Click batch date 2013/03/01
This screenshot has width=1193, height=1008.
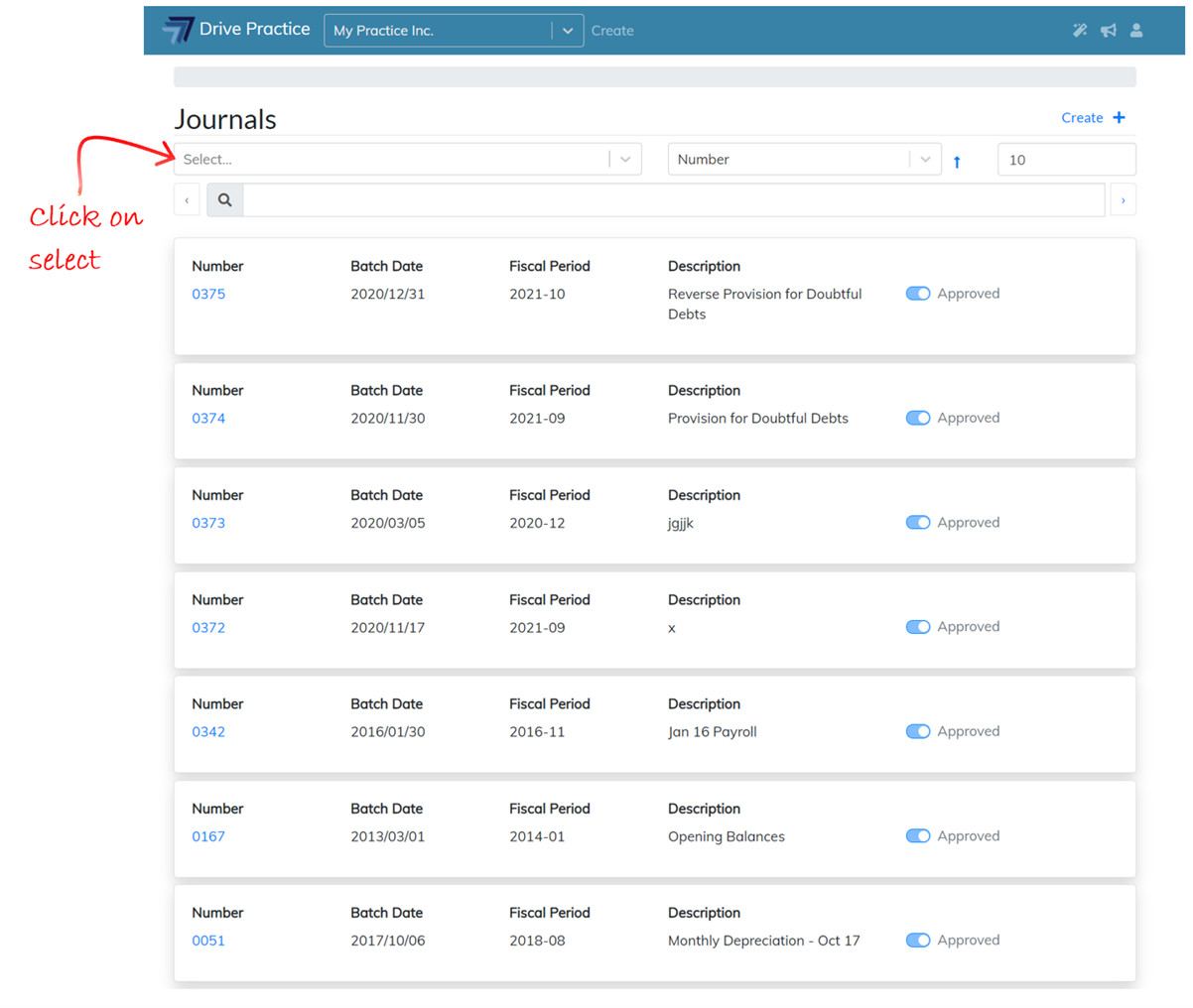[x=388, y=836]
